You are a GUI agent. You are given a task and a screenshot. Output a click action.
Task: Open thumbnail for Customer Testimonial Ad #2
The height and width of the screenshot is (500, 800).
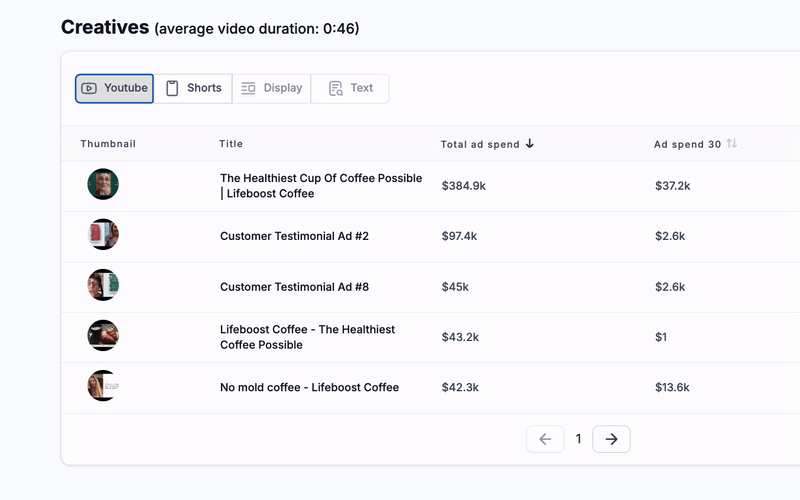[x=103, y=234]
